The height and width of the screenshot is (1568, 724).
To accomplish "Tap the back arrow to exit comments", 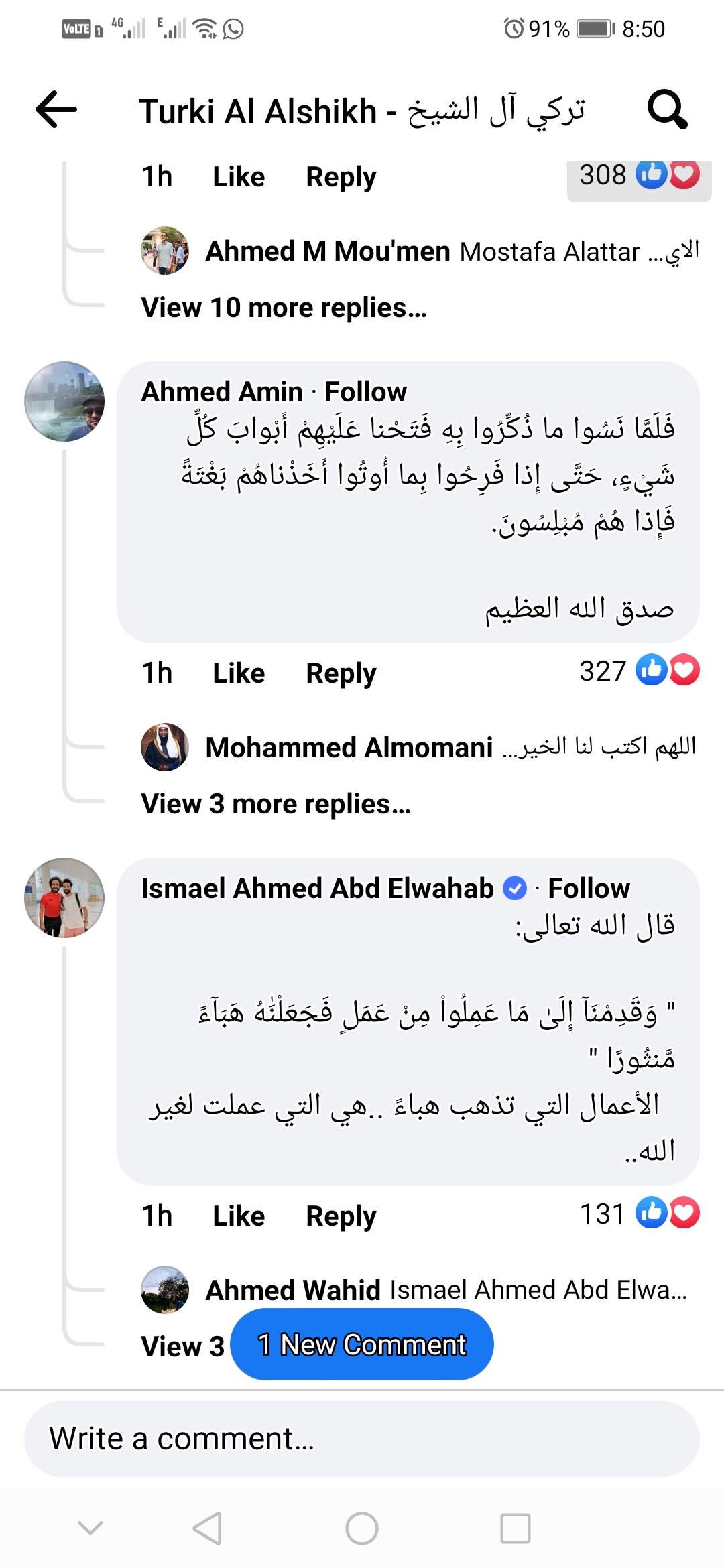I will 57,111.
